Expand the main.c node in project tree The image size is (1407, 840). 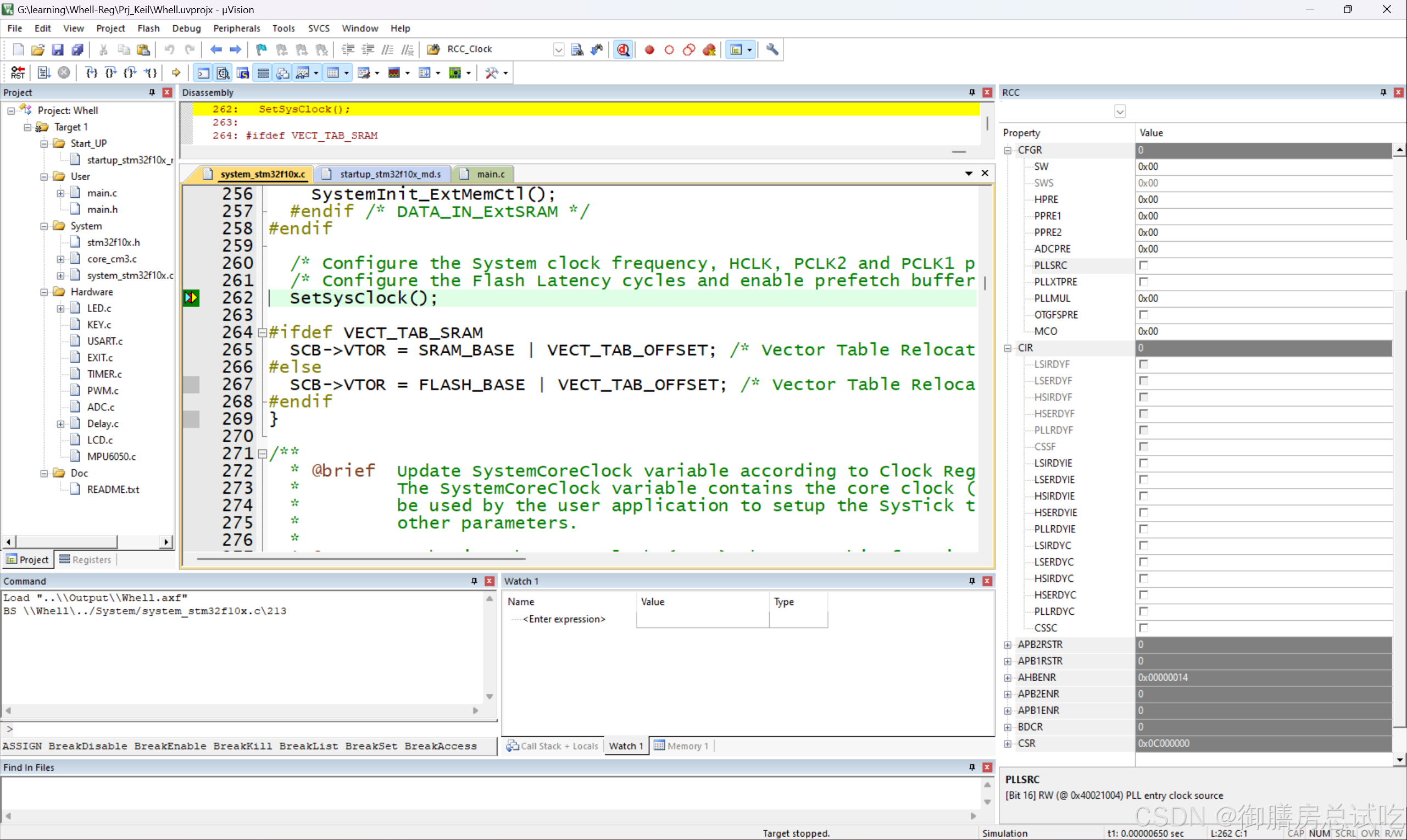pos(60,193)
